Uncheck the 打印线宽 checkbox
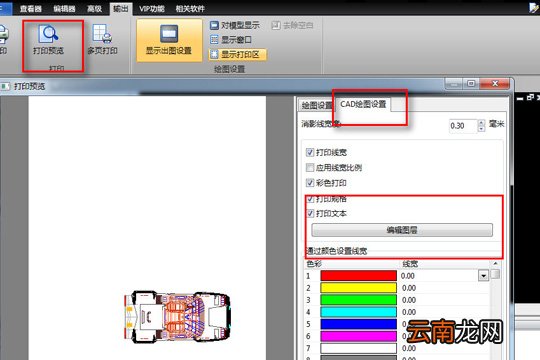Viewport: 540px width, 360px height. (x=310, y=152)
